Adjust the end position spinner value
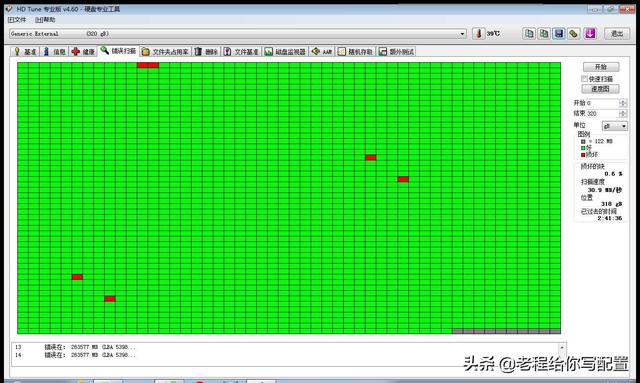The image size is (640, 383). point(623,113)
